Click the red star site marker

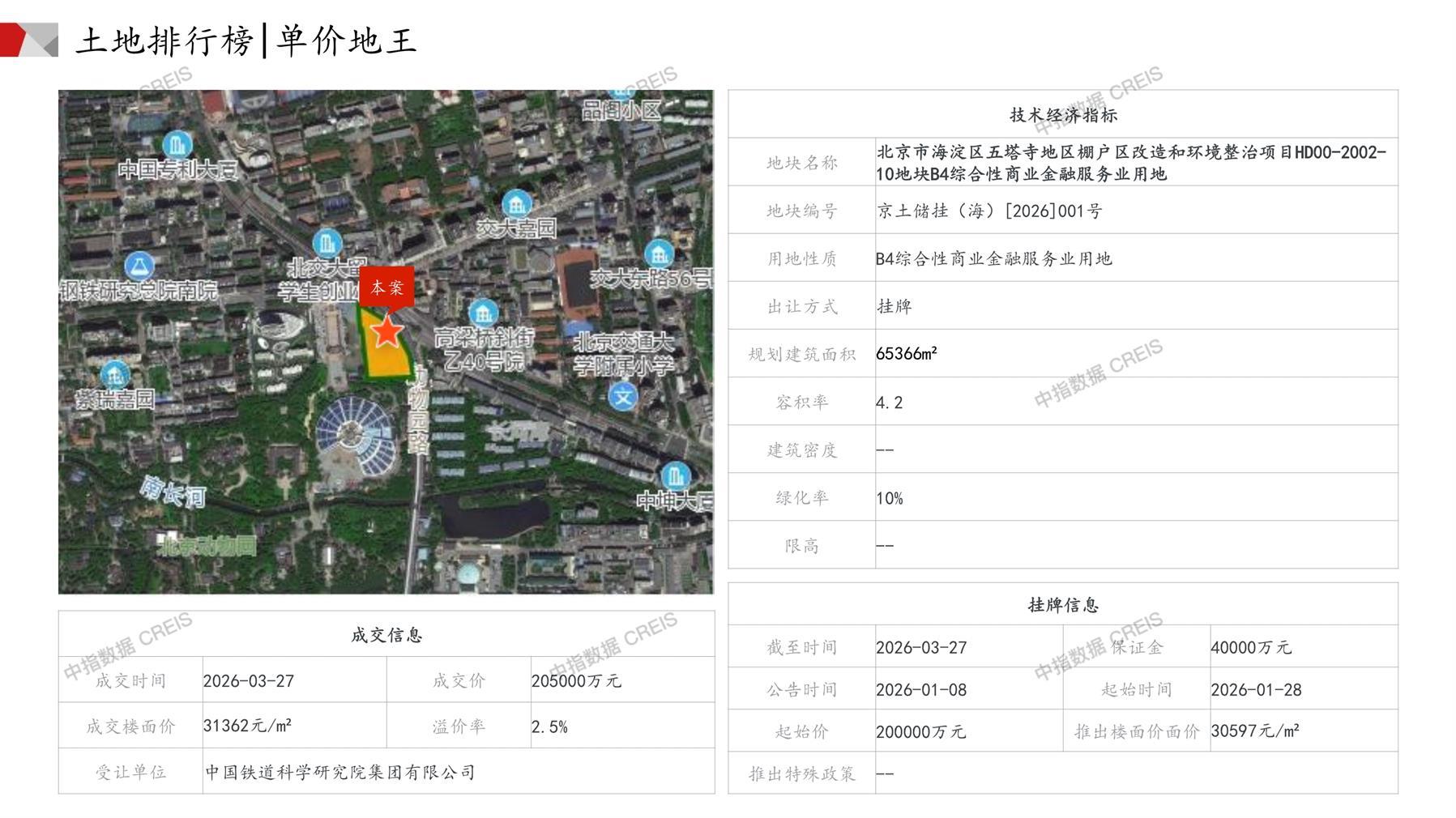pos(387,331)
